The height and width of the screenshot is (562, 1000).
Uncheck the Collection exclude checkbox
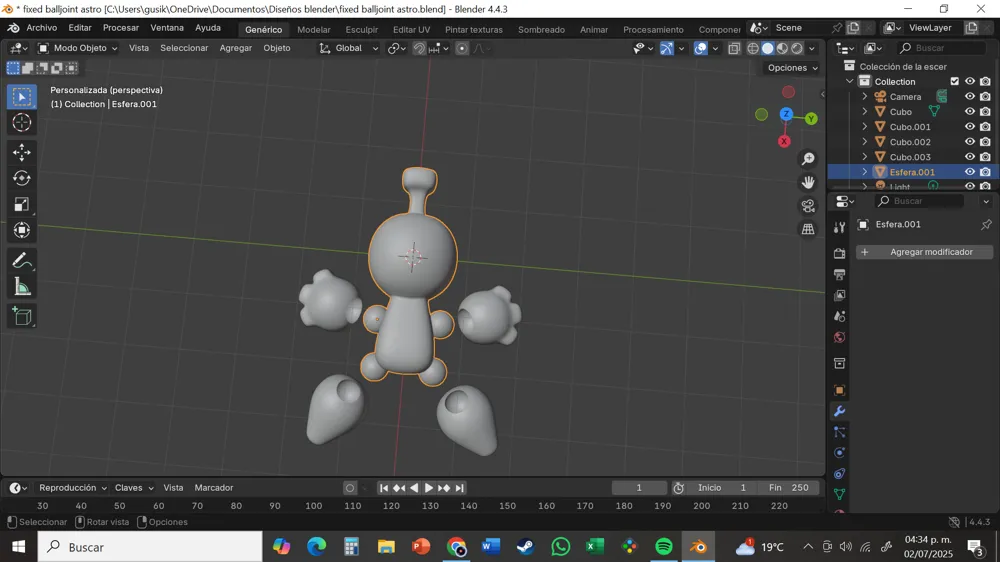coord(955,81)
